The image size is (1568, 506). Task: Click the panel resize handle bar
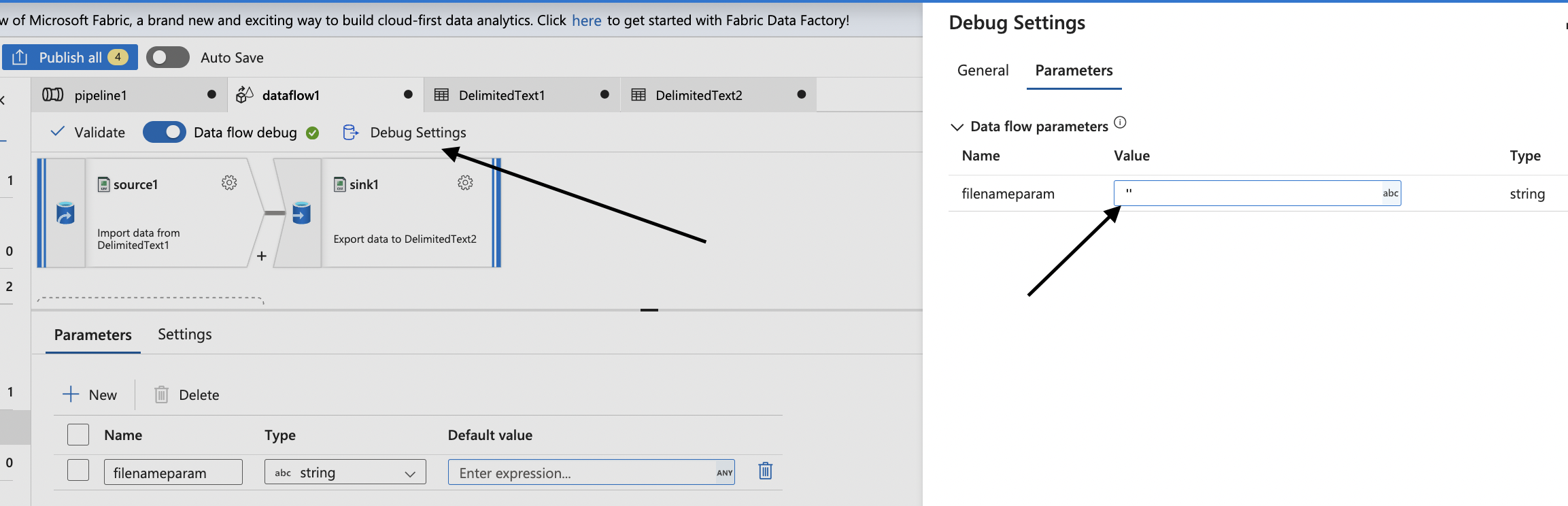649,310
